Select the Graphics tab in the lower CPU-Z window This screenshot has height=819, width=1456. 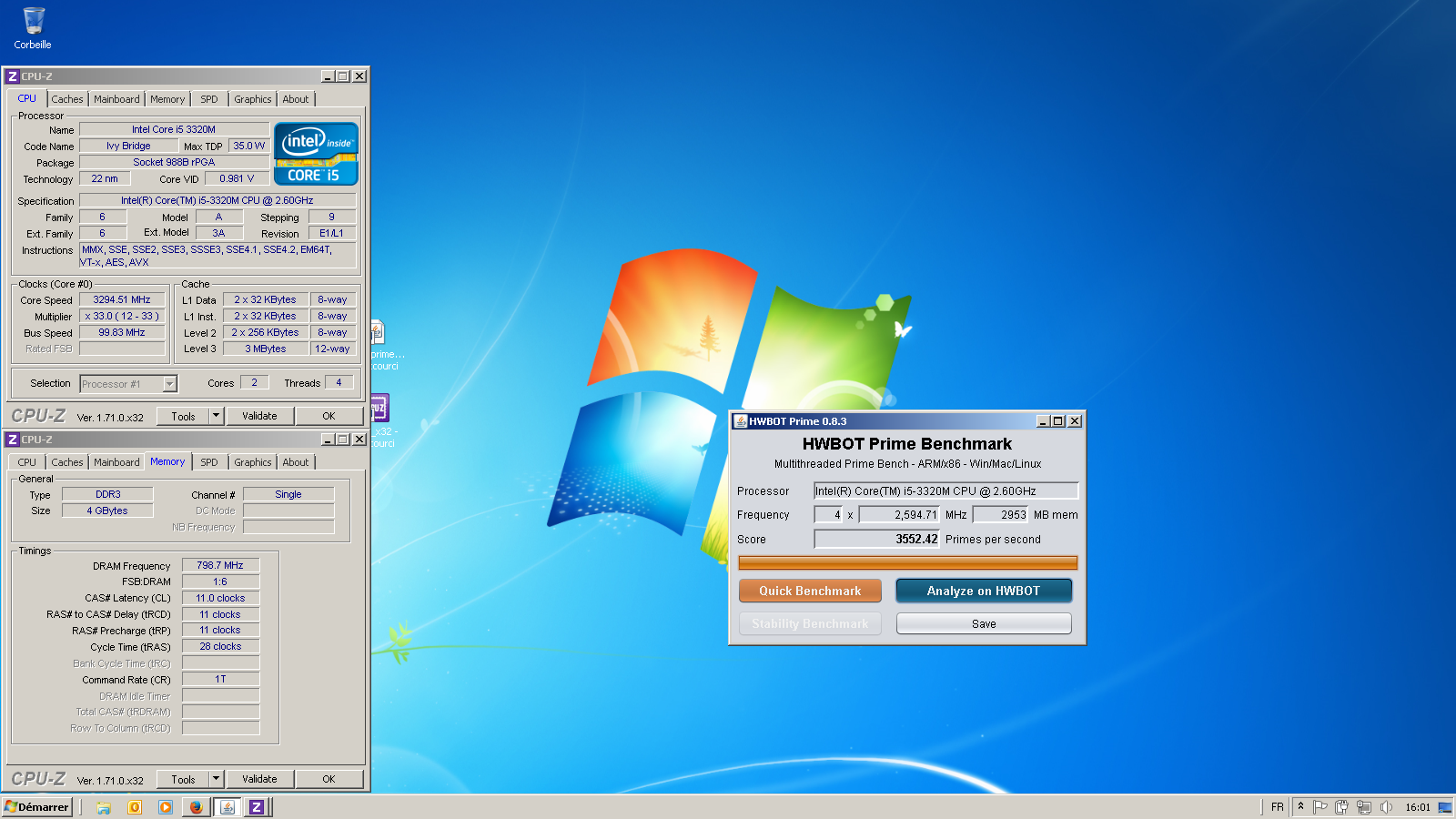click(x=253, y=462)
